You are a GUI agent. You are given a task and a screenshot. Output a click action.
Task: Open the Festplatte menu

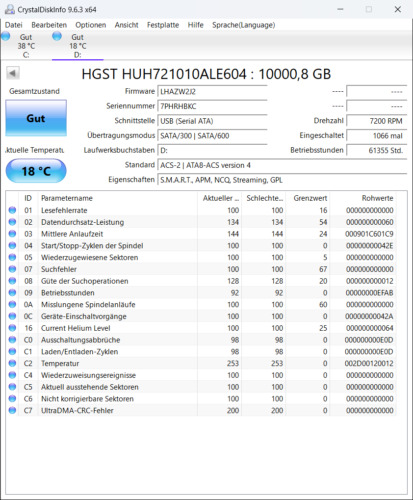(x=163, y=25)
